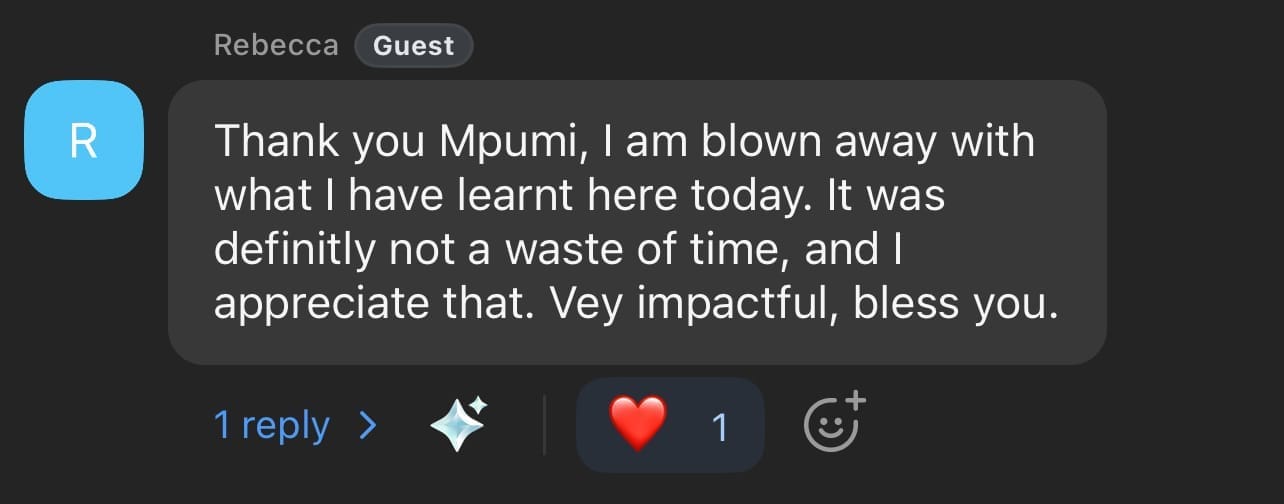
Task: Expand replies using the chevron arrow
Action: pos(368,426)
